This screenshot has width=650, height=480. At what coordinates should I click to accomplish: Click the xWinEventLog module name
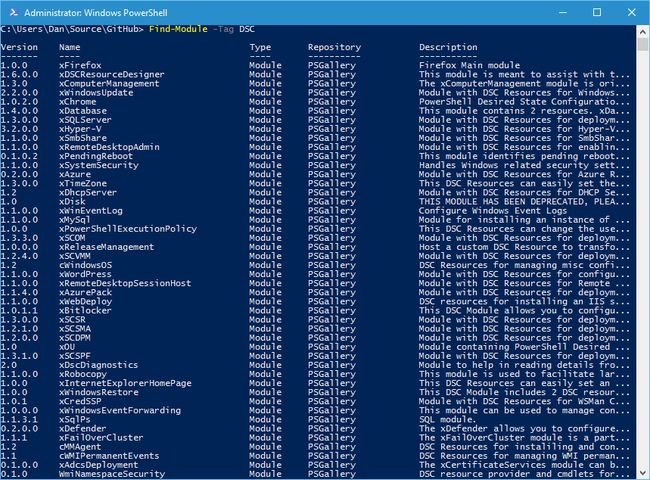[x=91, y=211]
